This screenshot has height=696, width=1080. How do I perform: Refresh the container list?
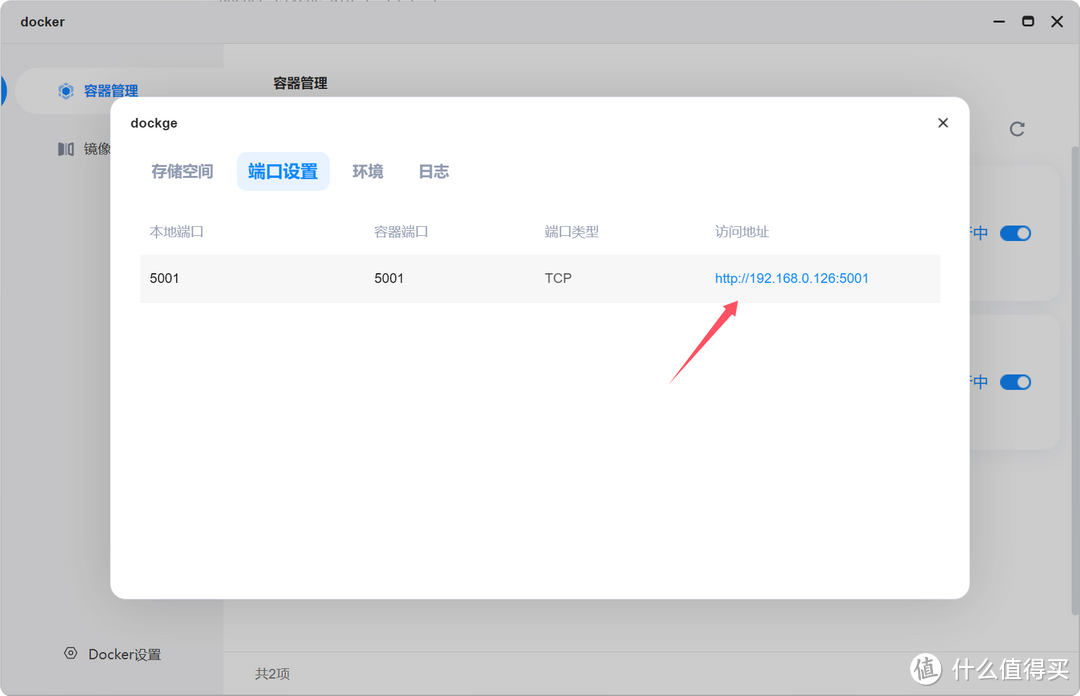point(1017,129)
